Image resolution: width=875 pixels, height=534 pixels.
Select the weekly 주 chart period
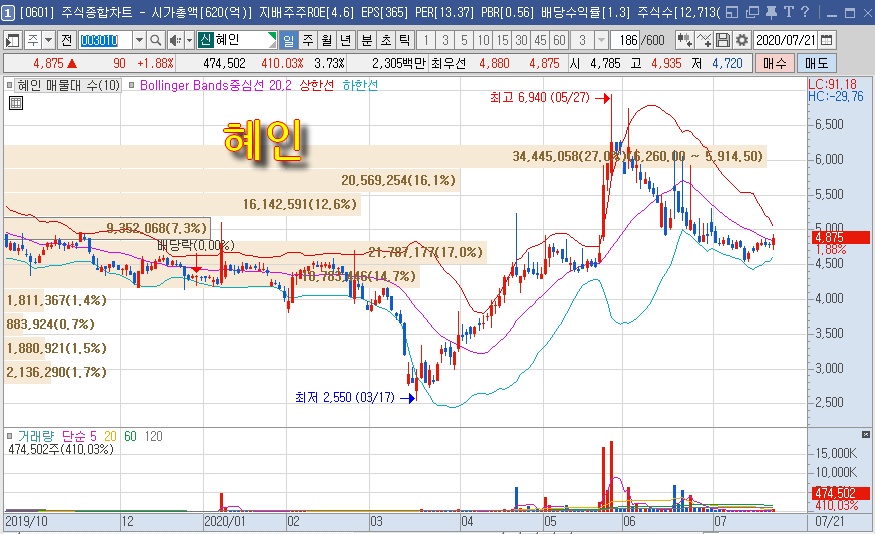[x=308, y=40]
